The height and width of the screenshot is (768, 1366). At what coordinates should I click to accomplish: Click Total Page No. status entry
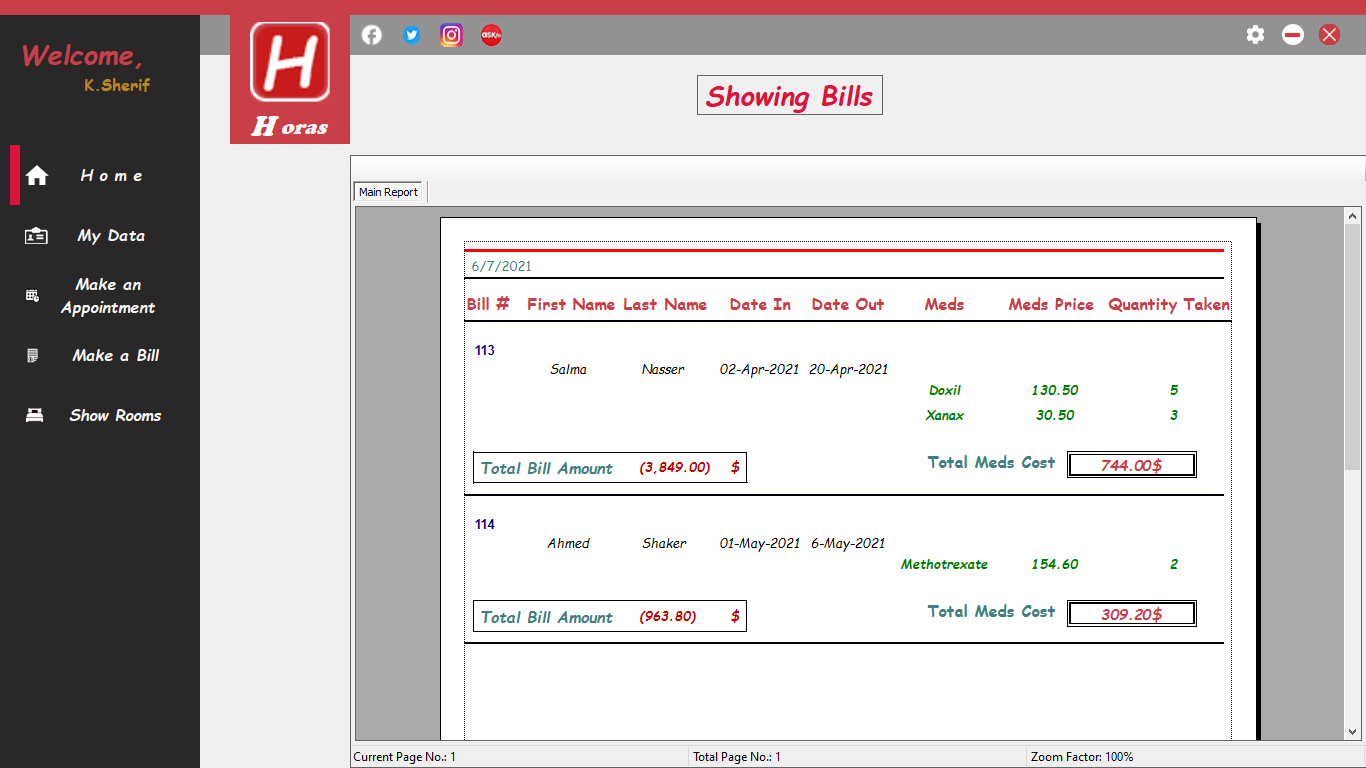(x=737, y=757)
